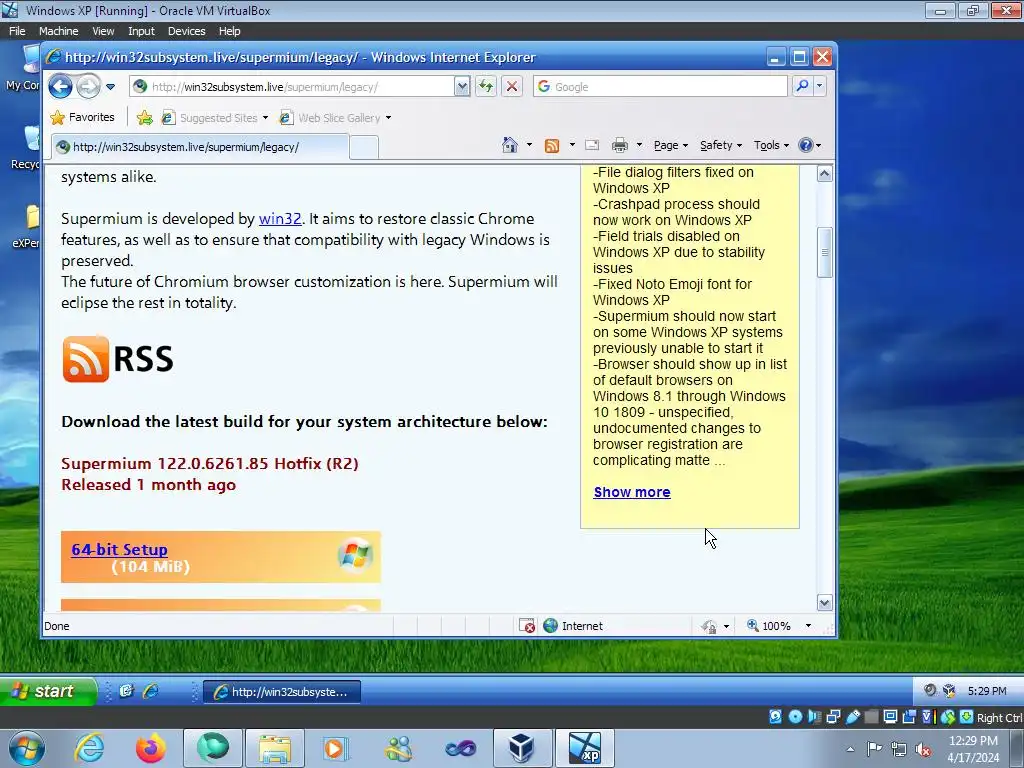Click the vertical scrollbar thumb
The height and width of the screenshot is (768, 1024).
(824, 252)
